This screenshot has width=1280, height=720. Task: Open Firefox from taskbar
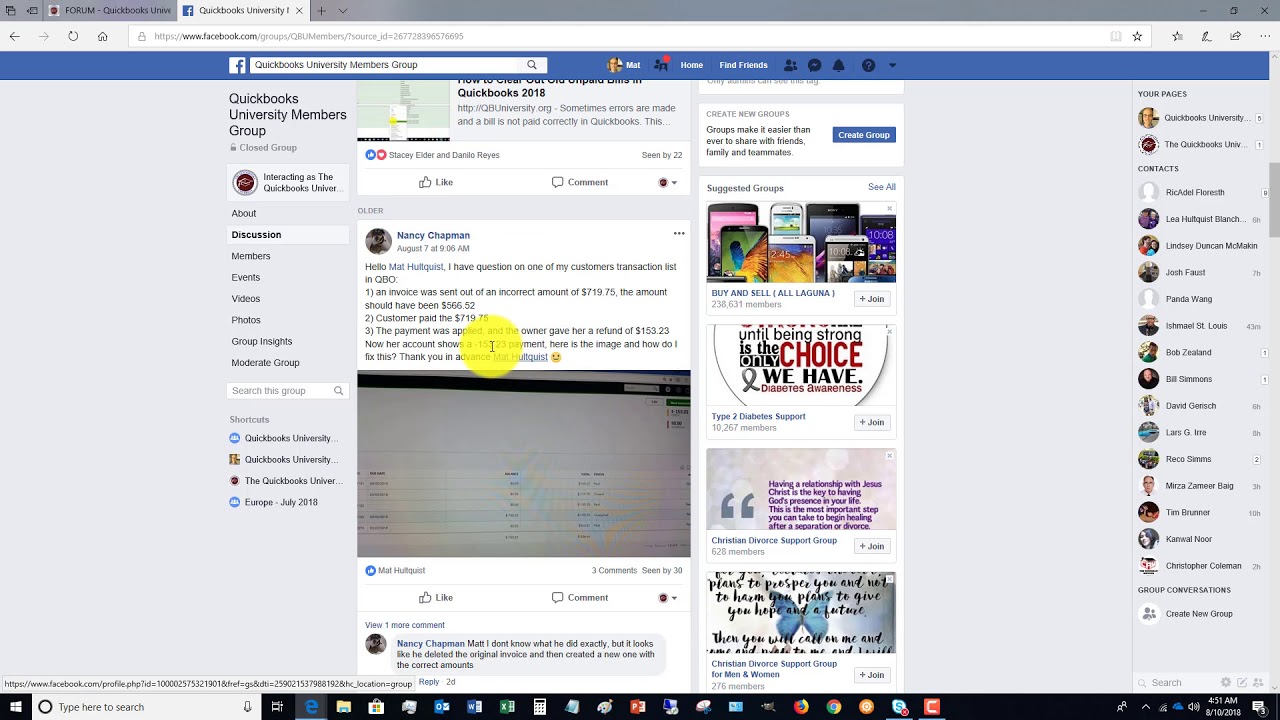tap(801, 707)
